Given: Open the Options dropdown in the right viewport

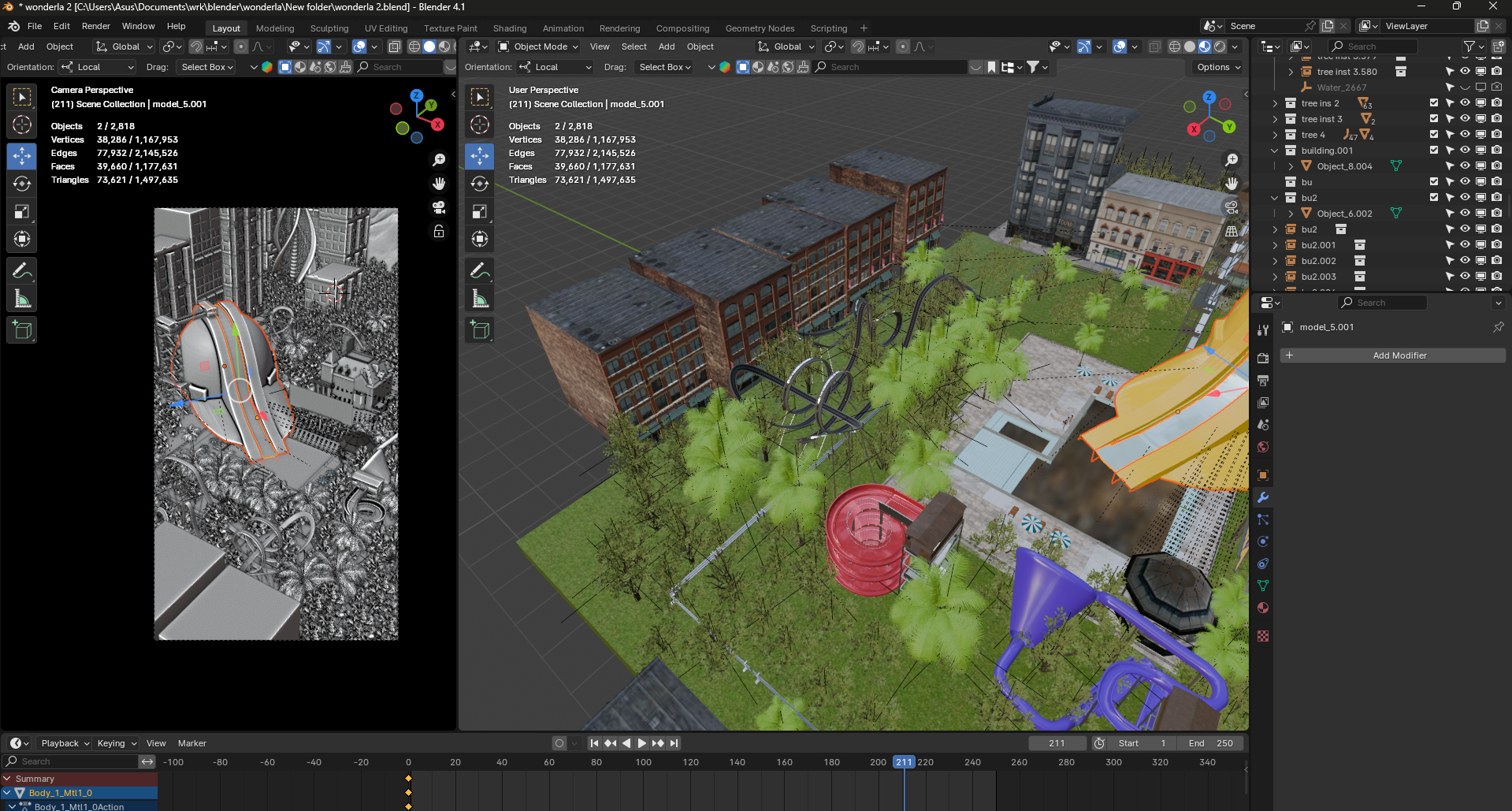Looking at the screenshot, I should [x=1218, y=67].
